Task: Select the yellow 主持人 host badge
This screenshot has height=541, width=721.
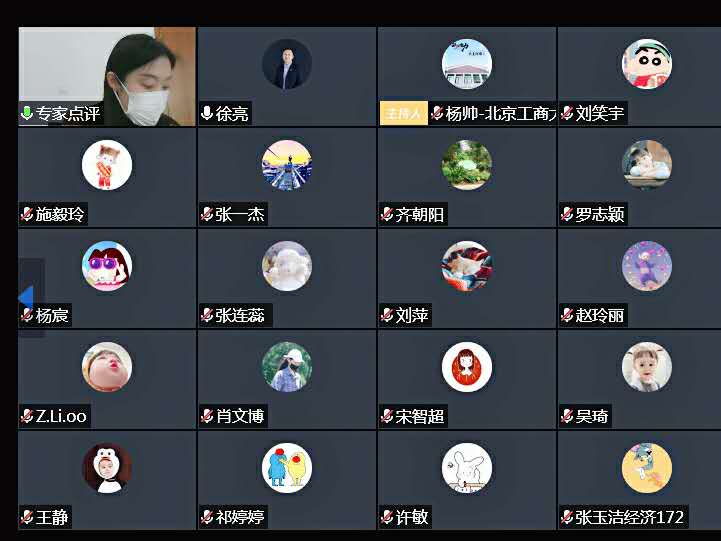Action: [x=403, y=113]
